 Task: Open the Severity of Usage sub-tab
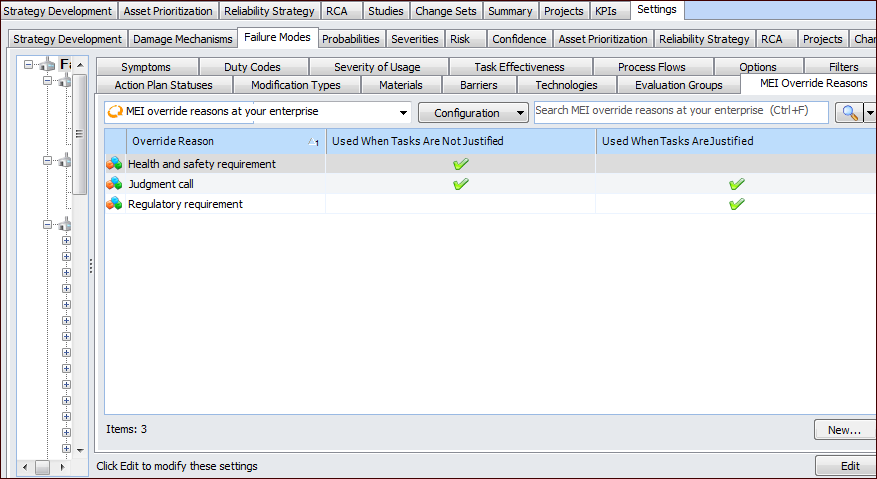point(377,67)
